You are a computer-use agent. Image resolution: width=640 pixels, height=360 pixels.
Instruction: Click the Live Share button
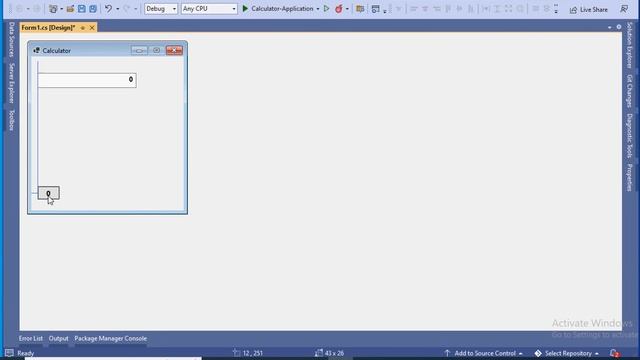tap(589, 9)
